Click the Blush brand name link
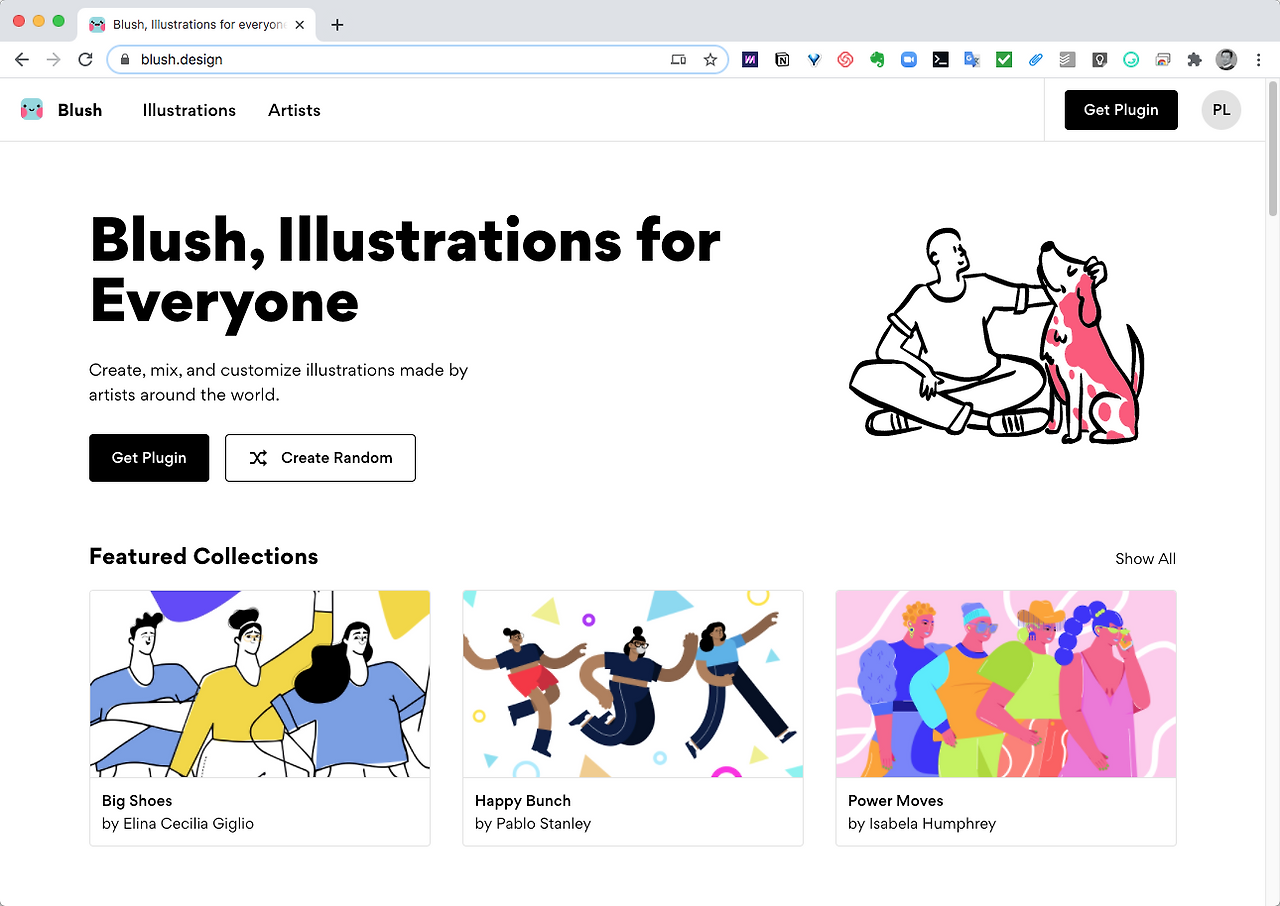 [80, 110]
